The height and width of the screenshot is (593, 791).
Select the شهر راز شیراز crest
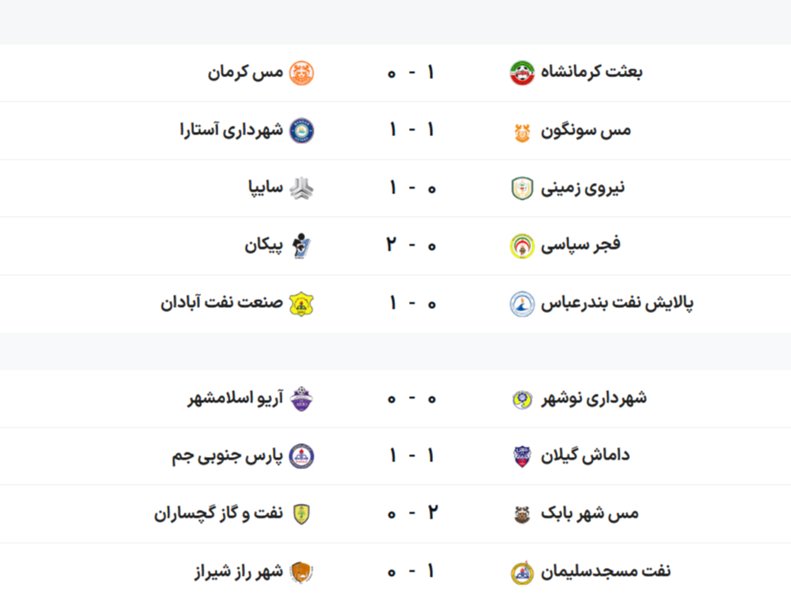click(x=301, y=572)
